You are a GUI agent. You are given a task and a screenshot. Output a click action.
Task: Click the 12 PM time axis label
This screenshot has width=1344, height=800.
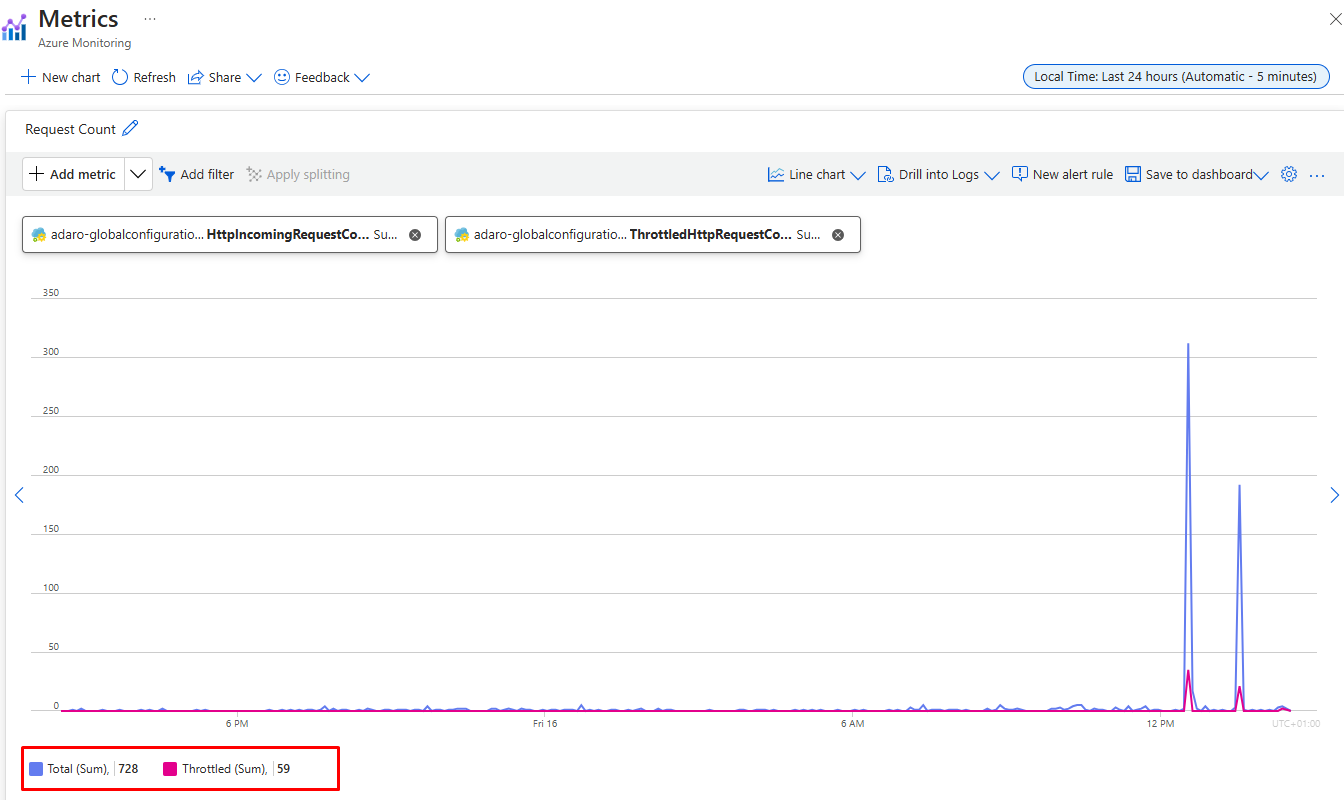(x=1160, y=723)
